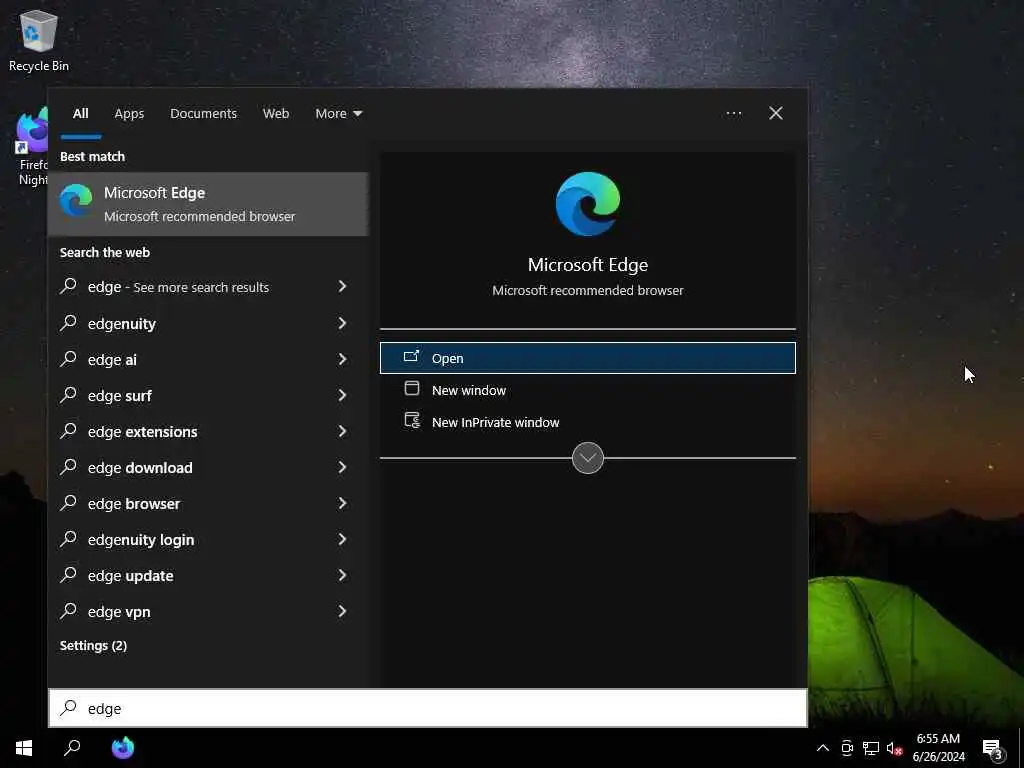Screen dimensions: 1024x768
Task: Close the search panel
Action: 776,114
